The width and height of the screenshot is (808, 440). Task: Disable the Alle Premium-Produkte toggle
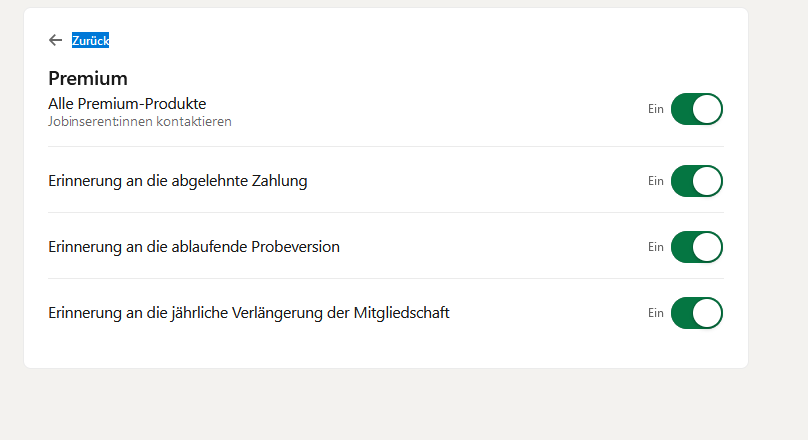tap(696, 109)
